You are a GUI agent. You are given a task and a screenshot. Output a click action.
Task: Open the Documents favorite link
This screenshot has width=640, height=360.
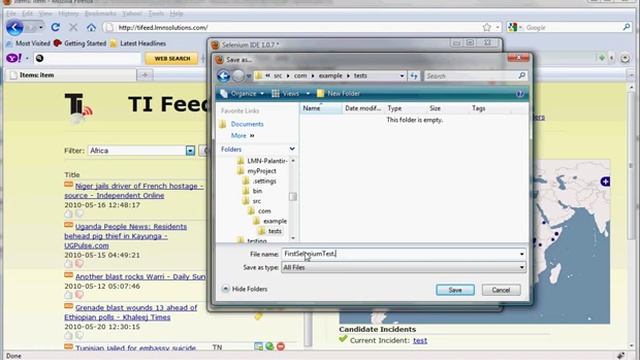click(x=247, y=124)
